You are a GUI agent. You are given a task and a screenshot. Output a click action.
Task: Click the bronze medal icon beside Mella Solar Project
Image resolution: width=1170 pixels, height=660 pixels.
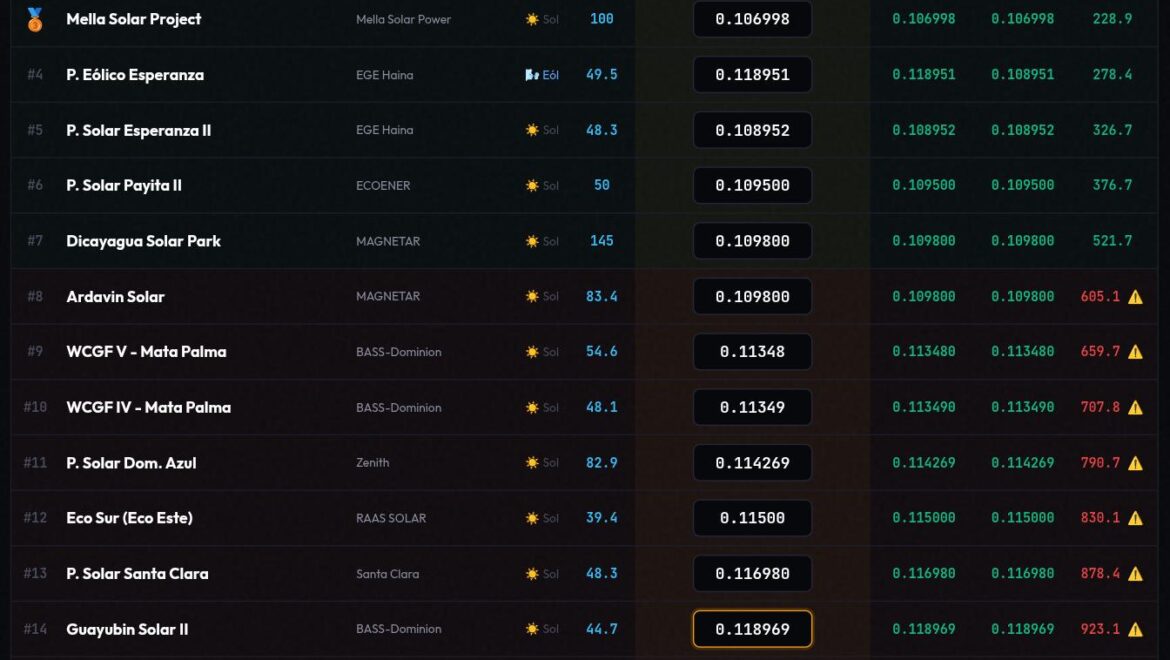(x=35, y=19)
